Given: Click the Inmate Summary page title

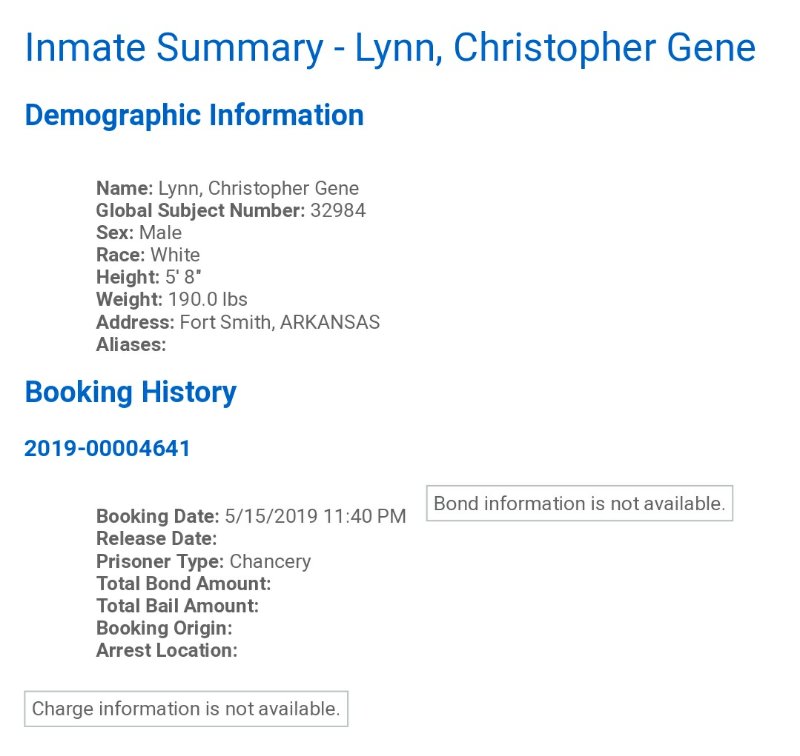Looking at the screenshot, I should (x=390, y=48).
